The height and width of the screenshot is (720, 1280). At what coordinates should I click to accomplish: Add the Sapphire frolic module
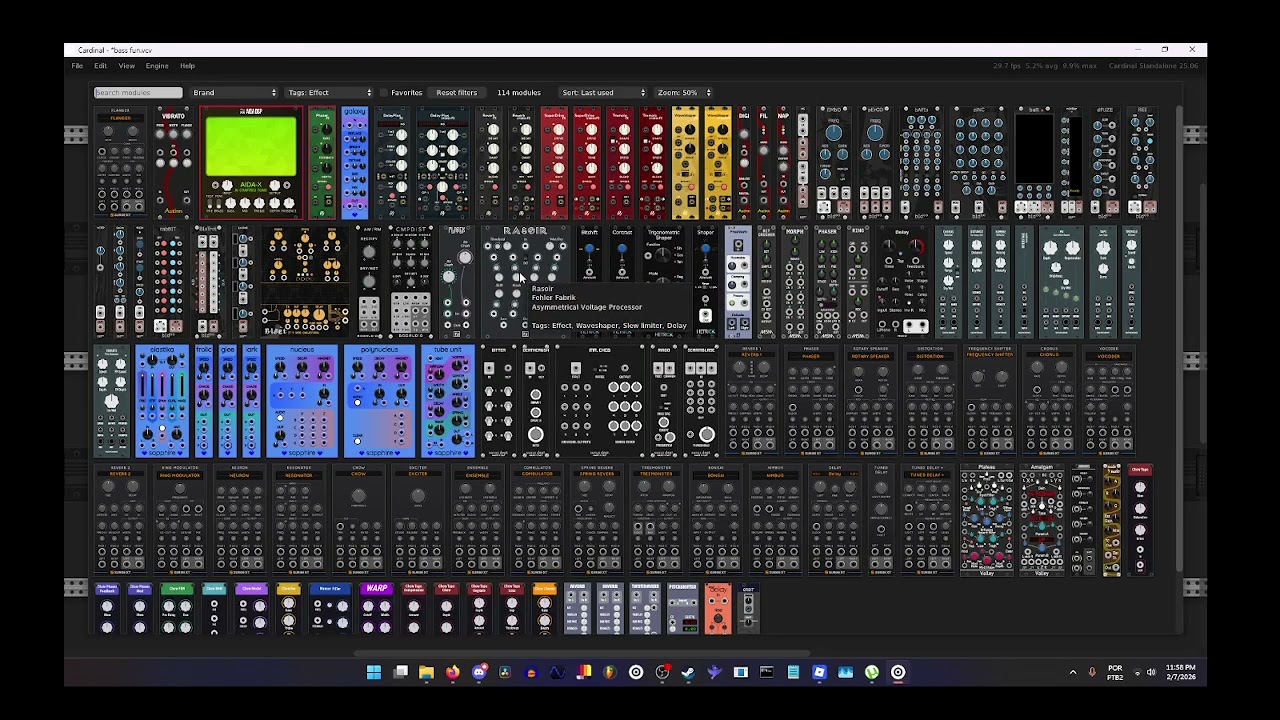point(204,401)
